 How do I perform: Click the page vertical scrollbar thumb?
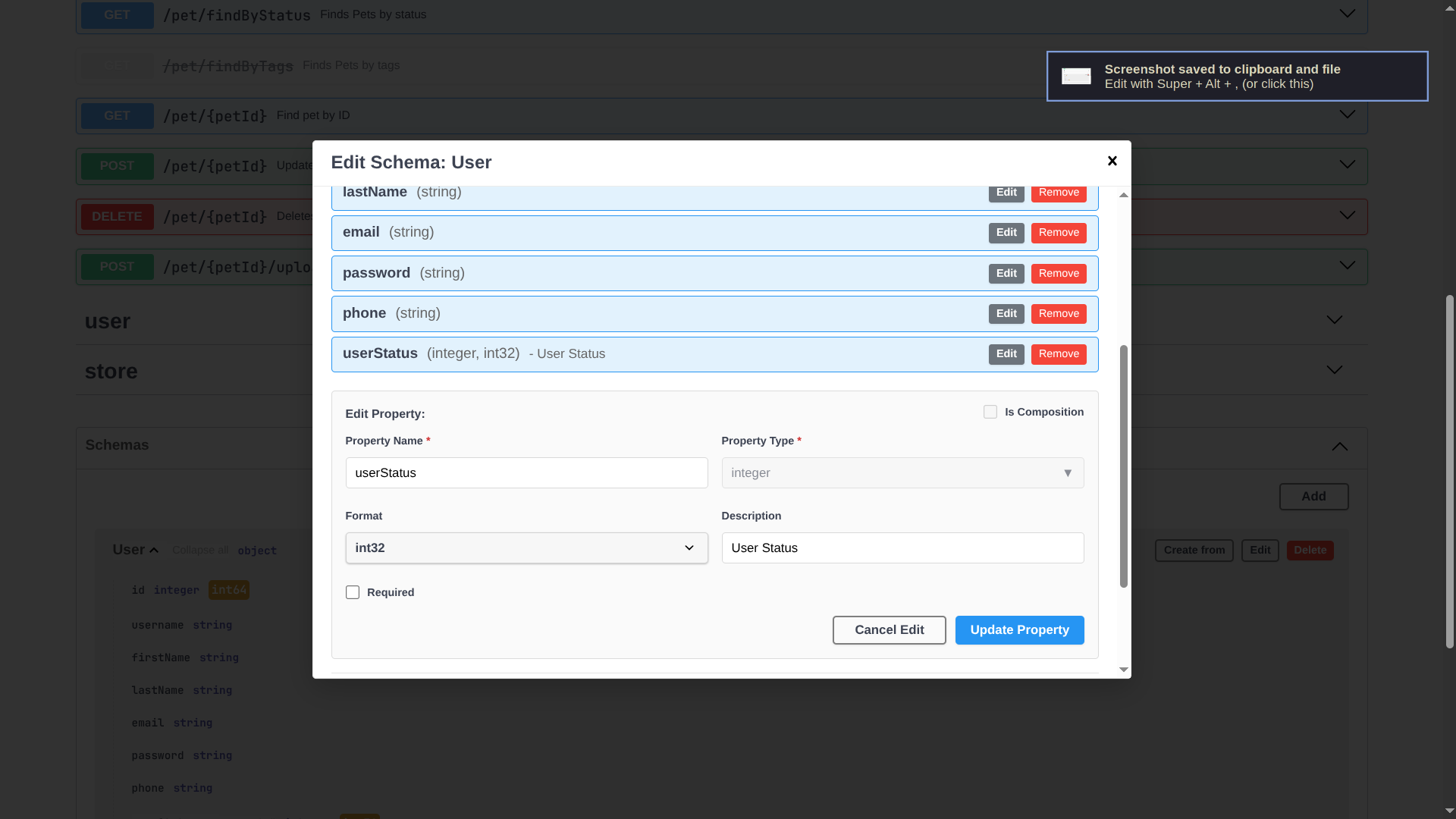click(1449, 472)
